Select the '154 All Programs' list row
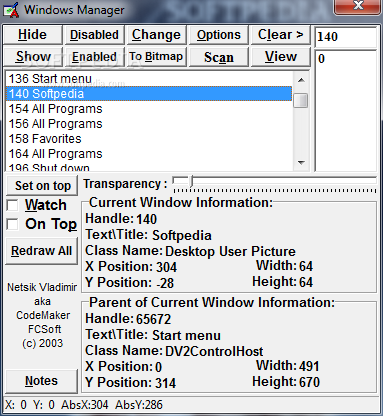Screen dimensions: 383x416 [x=149, y=109]
